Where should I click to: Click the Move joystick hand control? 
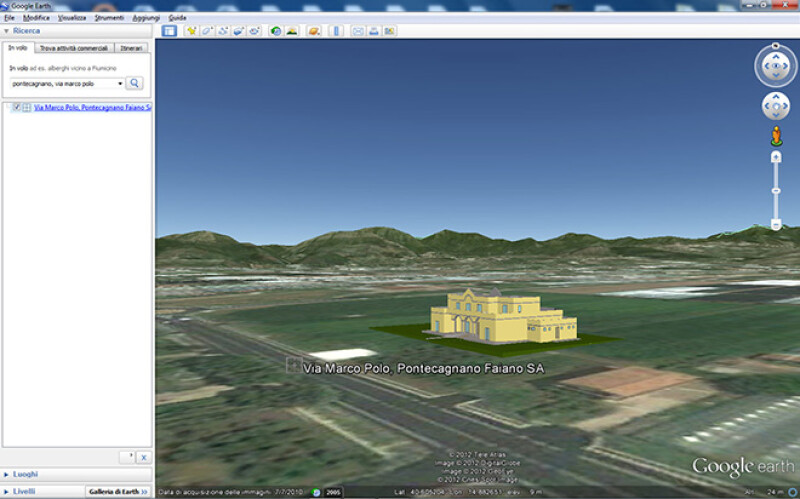pos(776,106)
